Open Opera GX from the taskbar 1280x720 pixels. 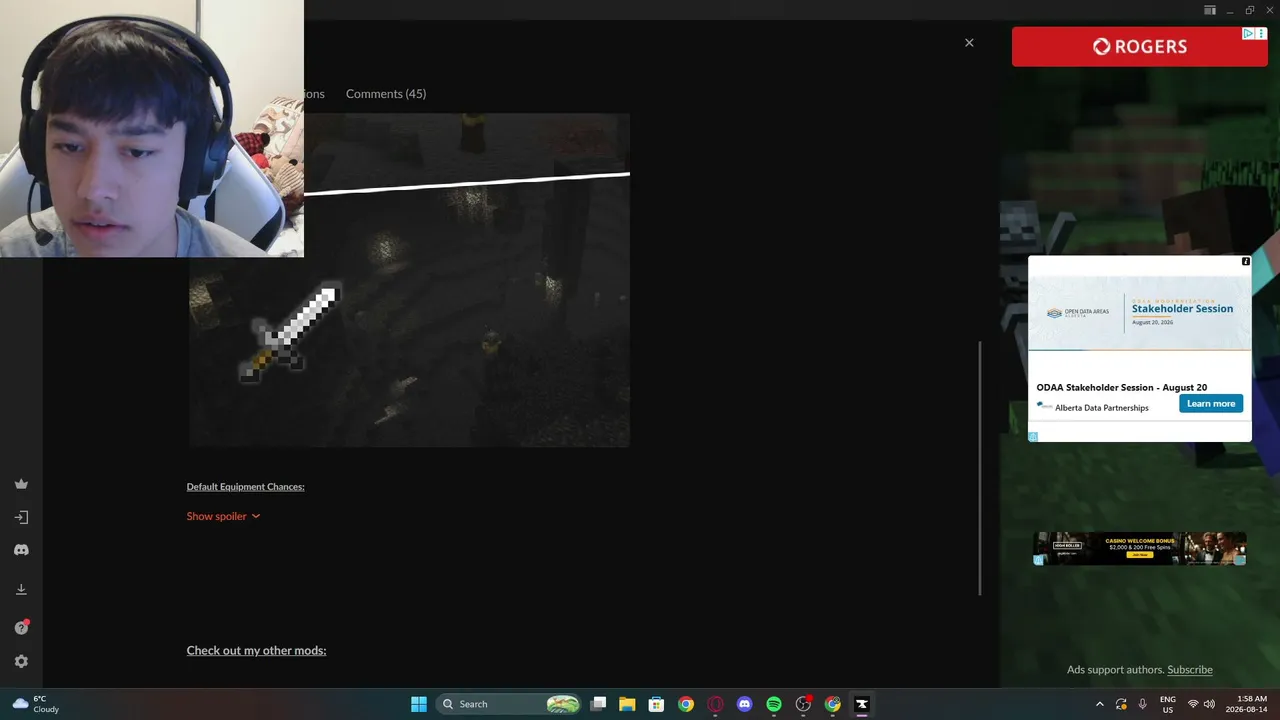[715, 704]
